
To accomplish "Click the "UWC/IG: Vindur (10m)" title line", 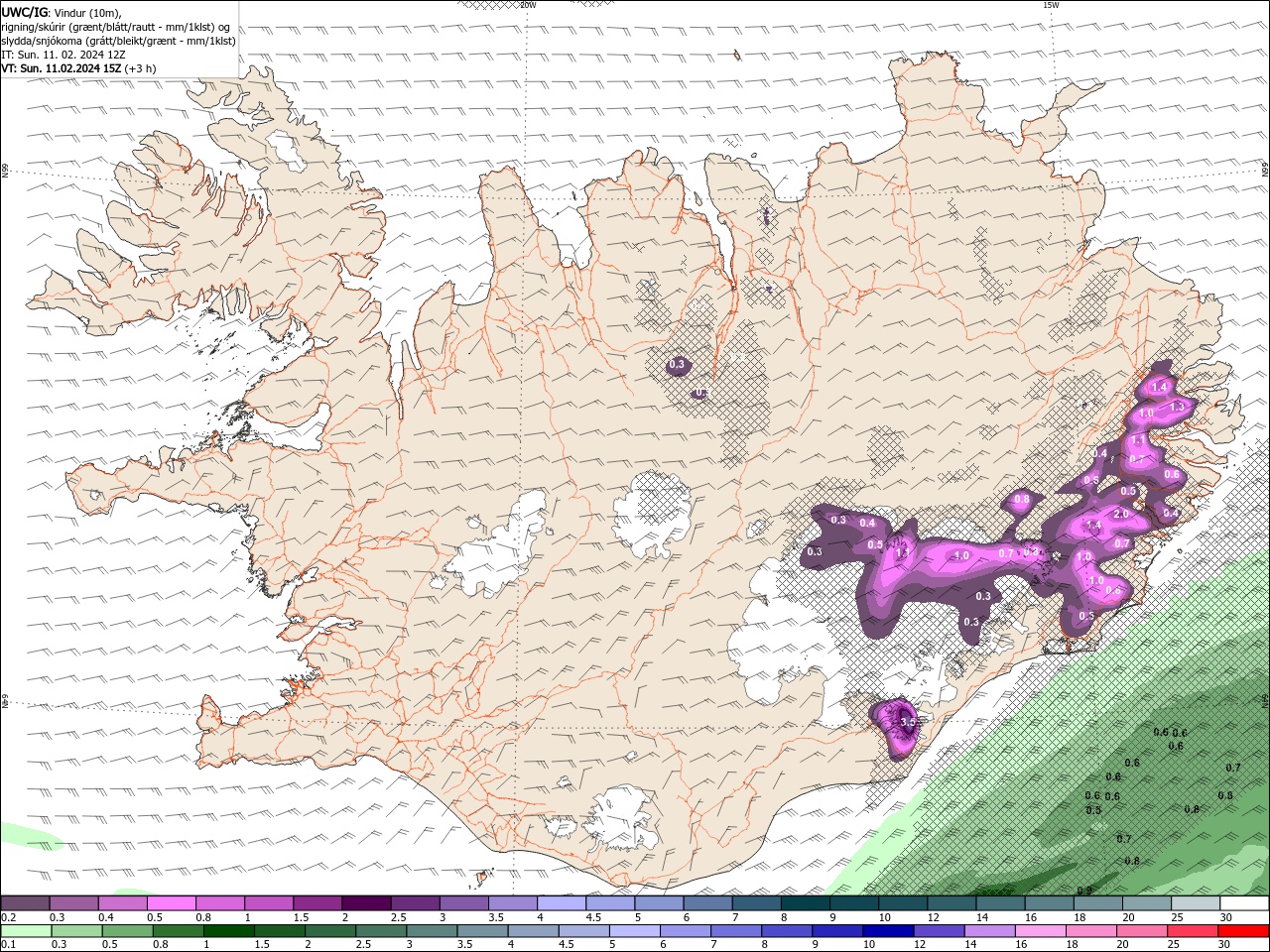I will (62, 12).
